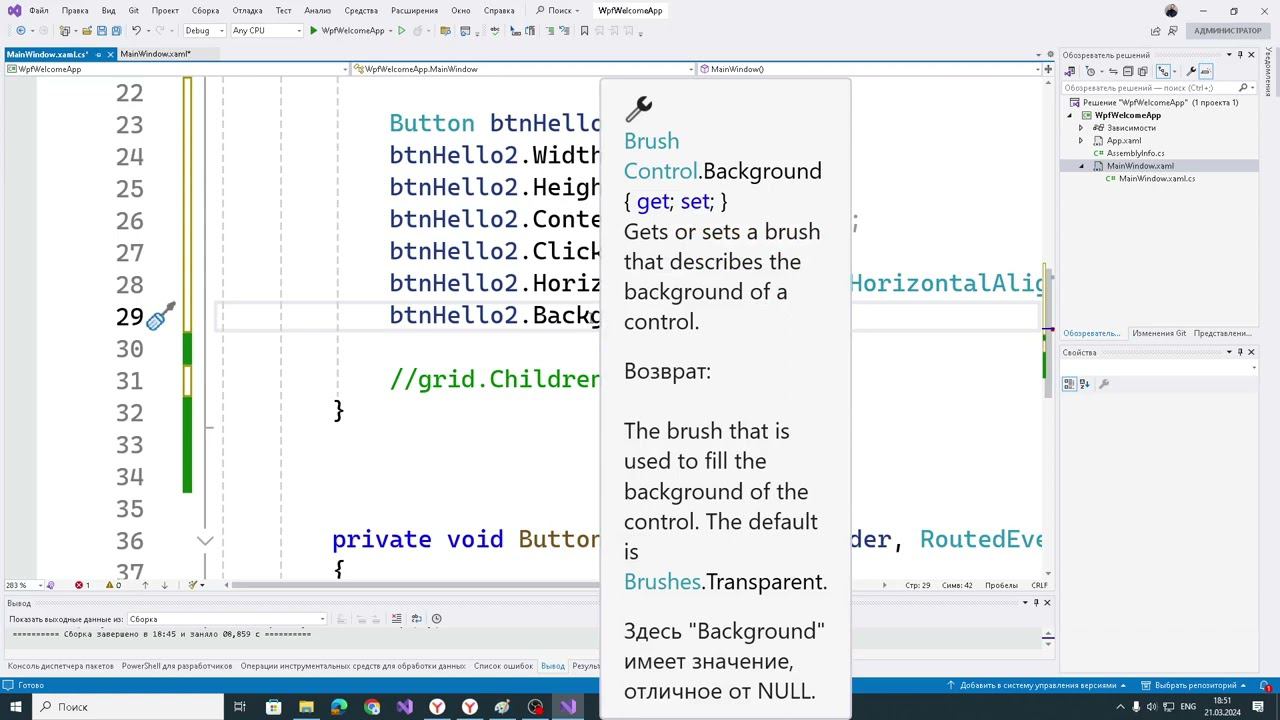The height and width of the screenshot is (720, 1280).
Task: Toggle the Preview Selected Items button in Solution Explorer
Action: [x=1206, y=71]
